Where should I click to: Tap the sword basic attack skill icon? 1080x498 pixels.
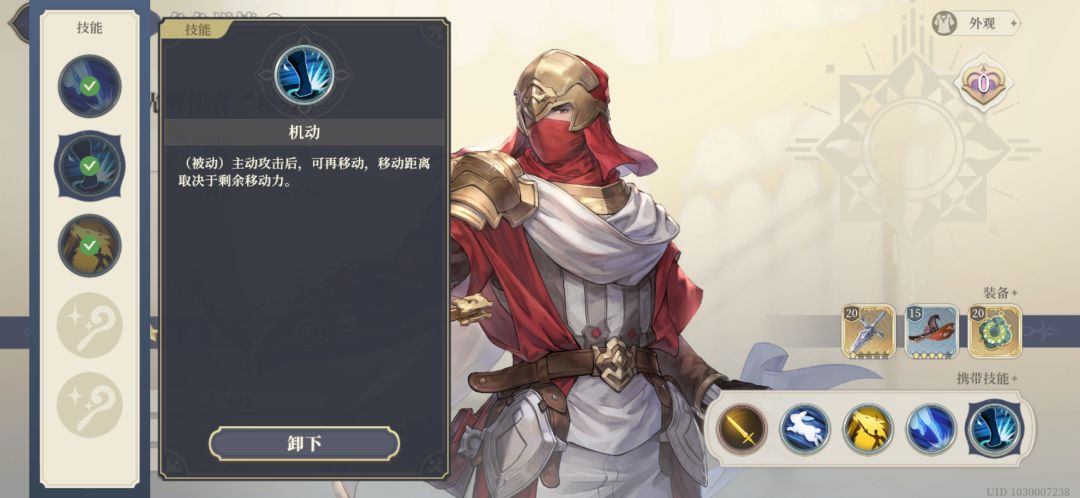pyautogui.click(x=742, y=429)
